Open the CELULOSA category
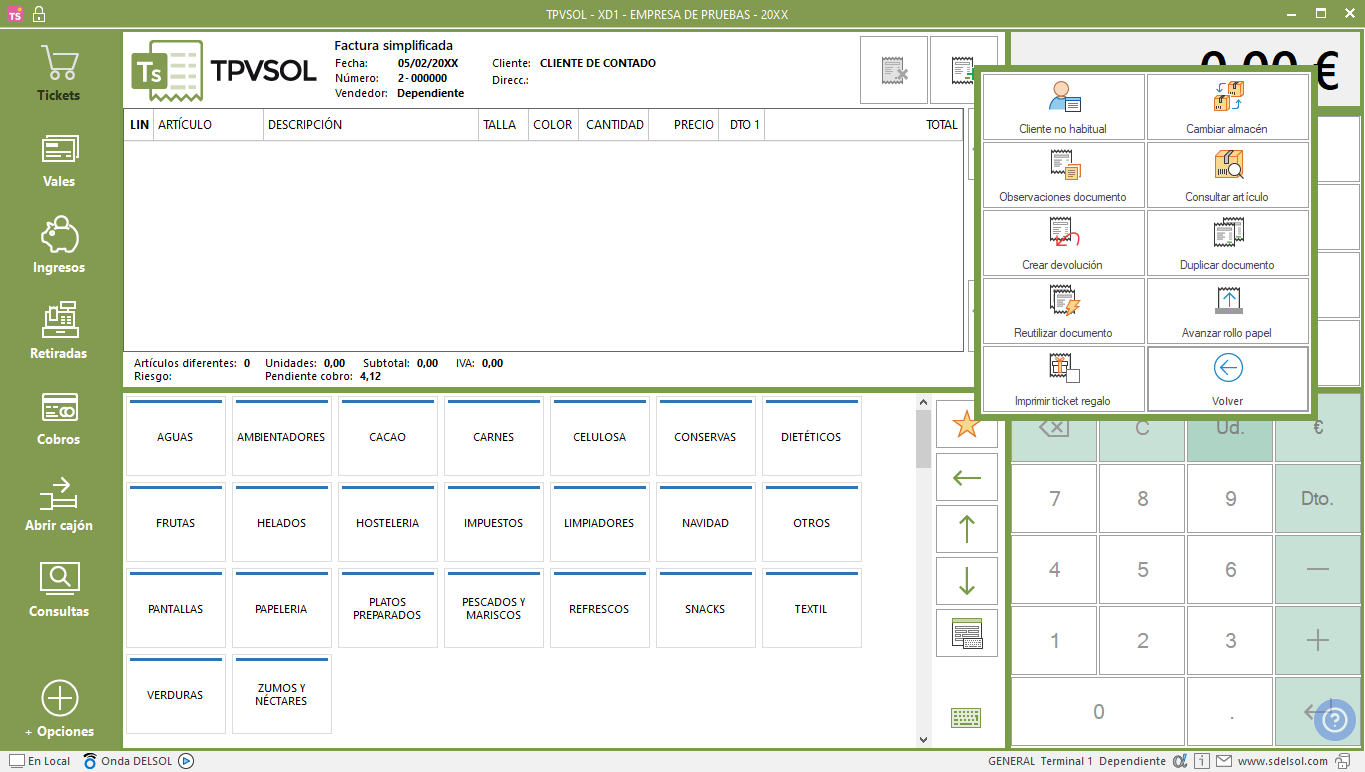 600,437
